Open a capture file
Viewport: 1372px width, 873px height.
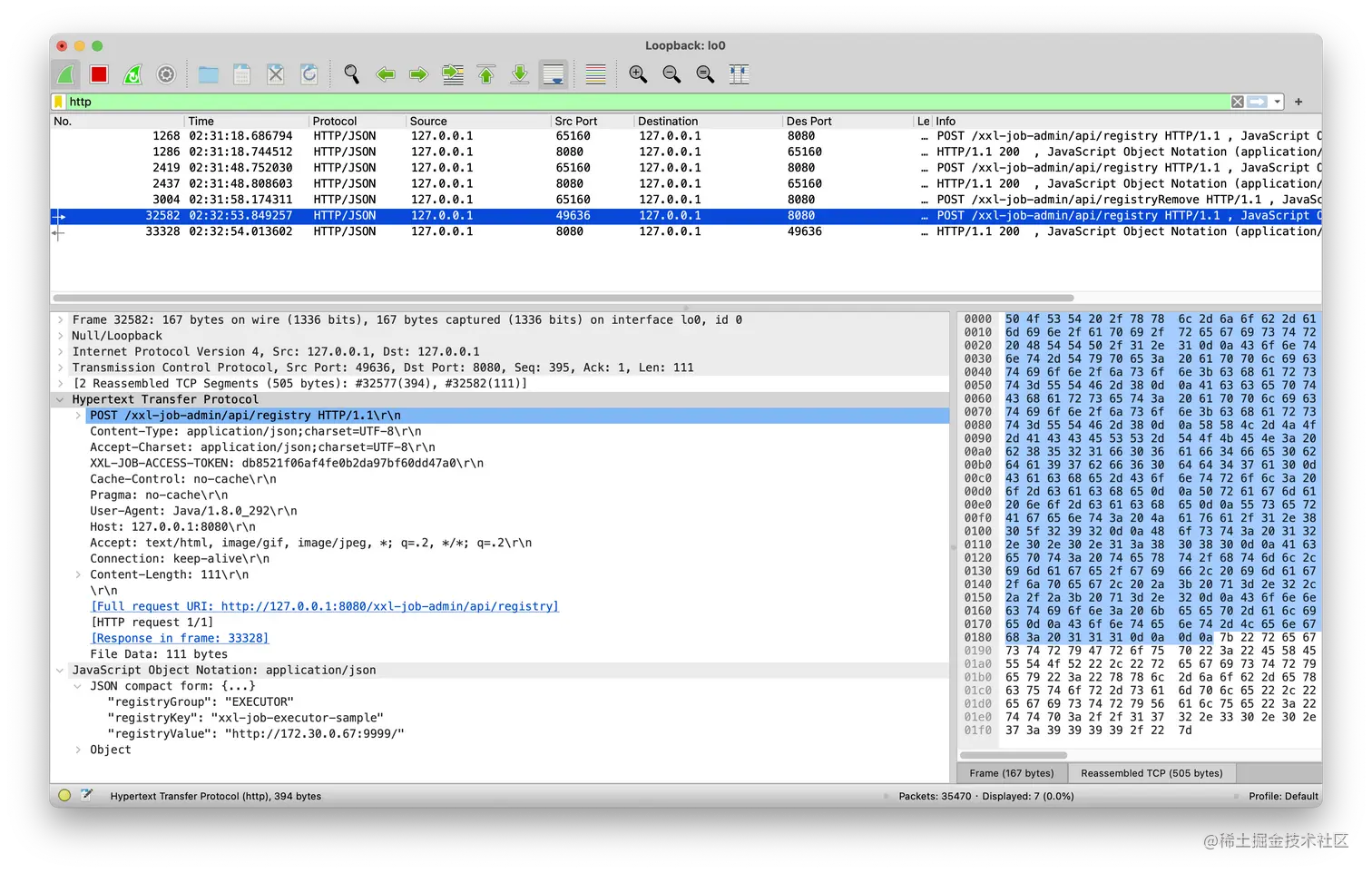coord(209,74)
